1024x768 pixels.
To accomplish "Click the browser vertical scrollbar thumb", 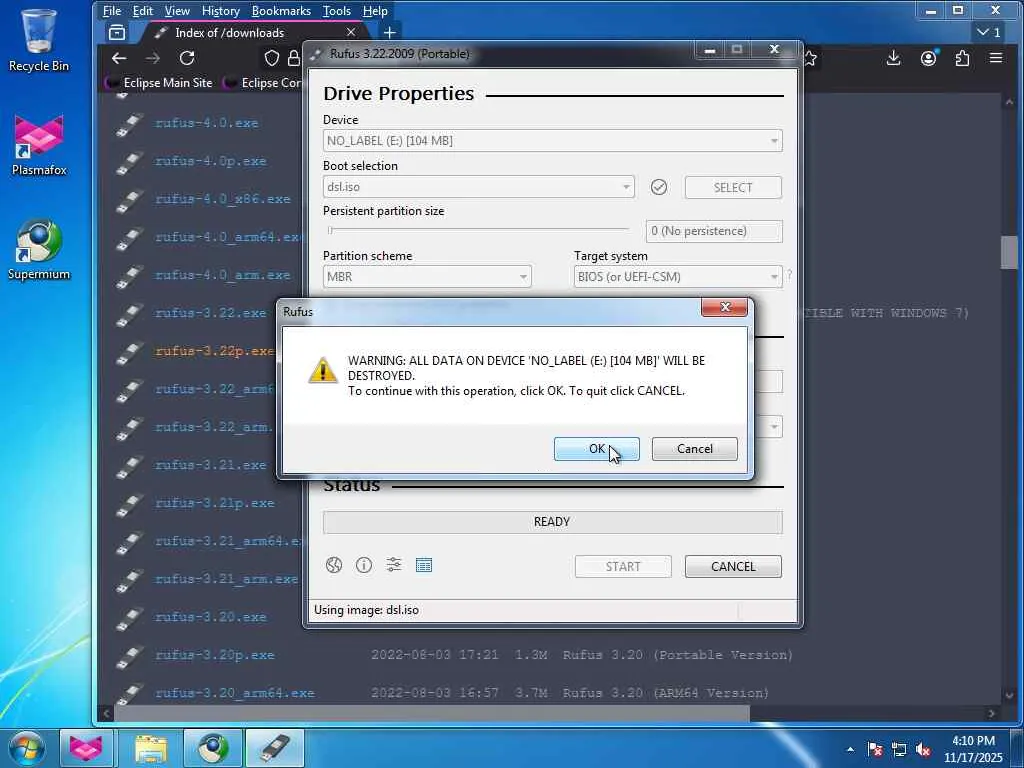I will (x=1009, y=251).
